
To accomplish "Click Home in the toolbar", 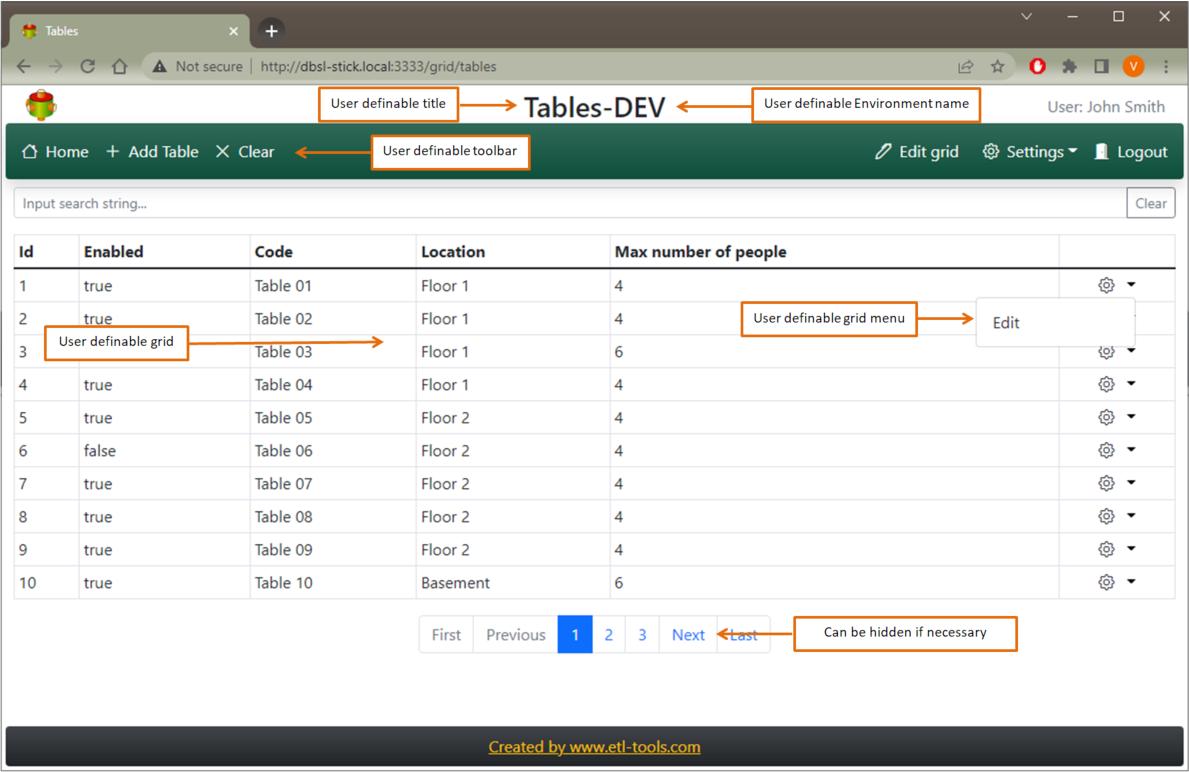I will point(55,152).
